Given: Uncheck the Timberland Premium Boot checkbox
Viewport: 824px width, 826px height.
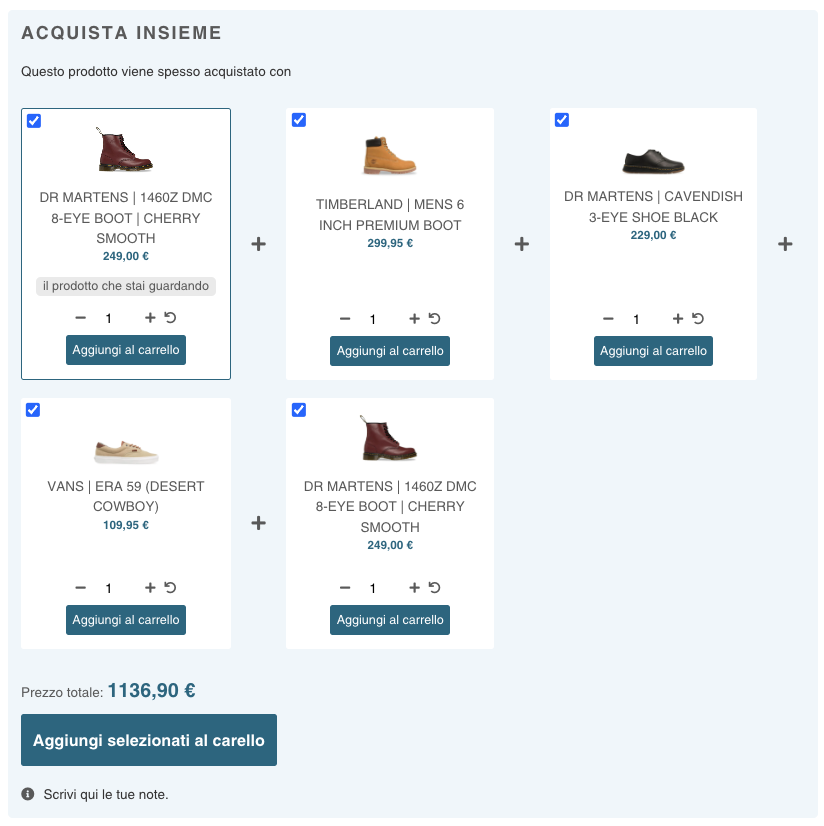Looking at the screenshot, I should pyautogui.click(x=298, y=120).
